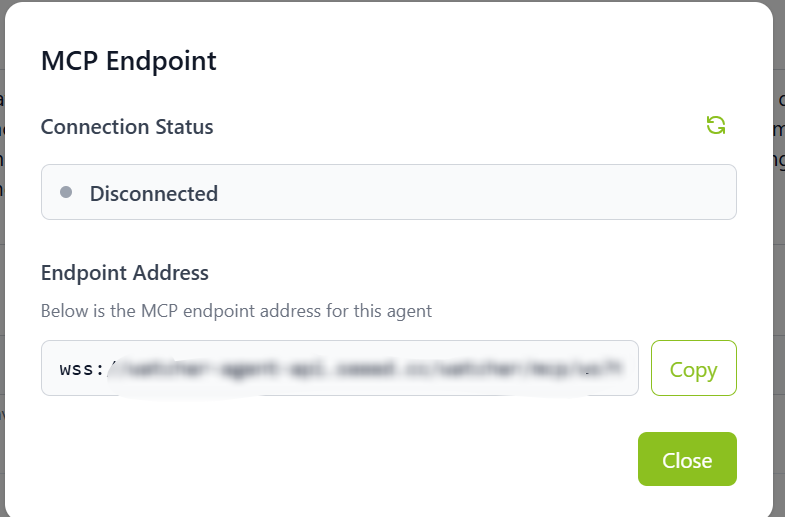Refresh the connection status
Screen dimensions: 785x517
tap(716, 125)
